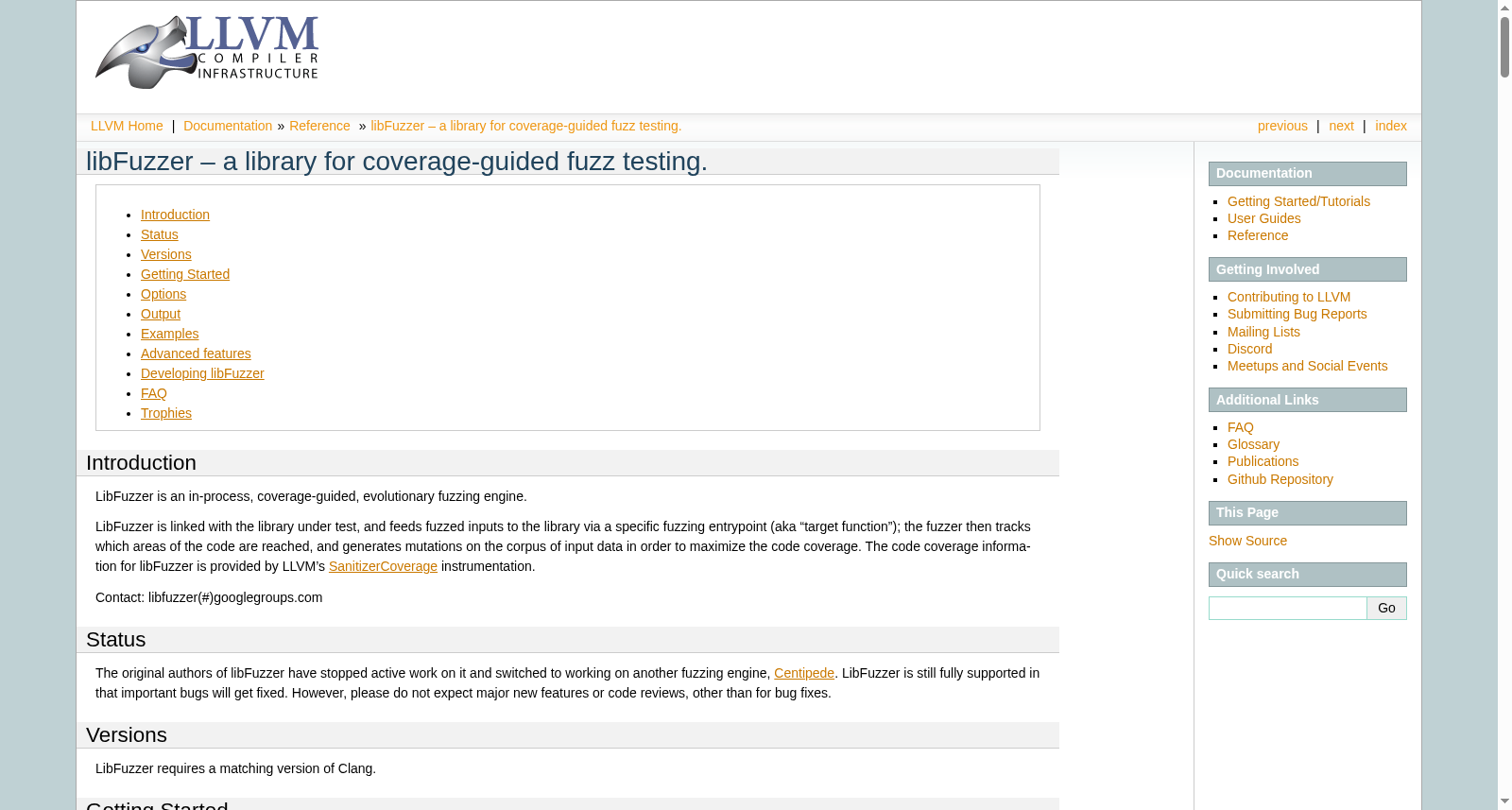1512x810 pixels.
Task: Click the LLVM Compiler Infrastructure logo
Action: 207,52
